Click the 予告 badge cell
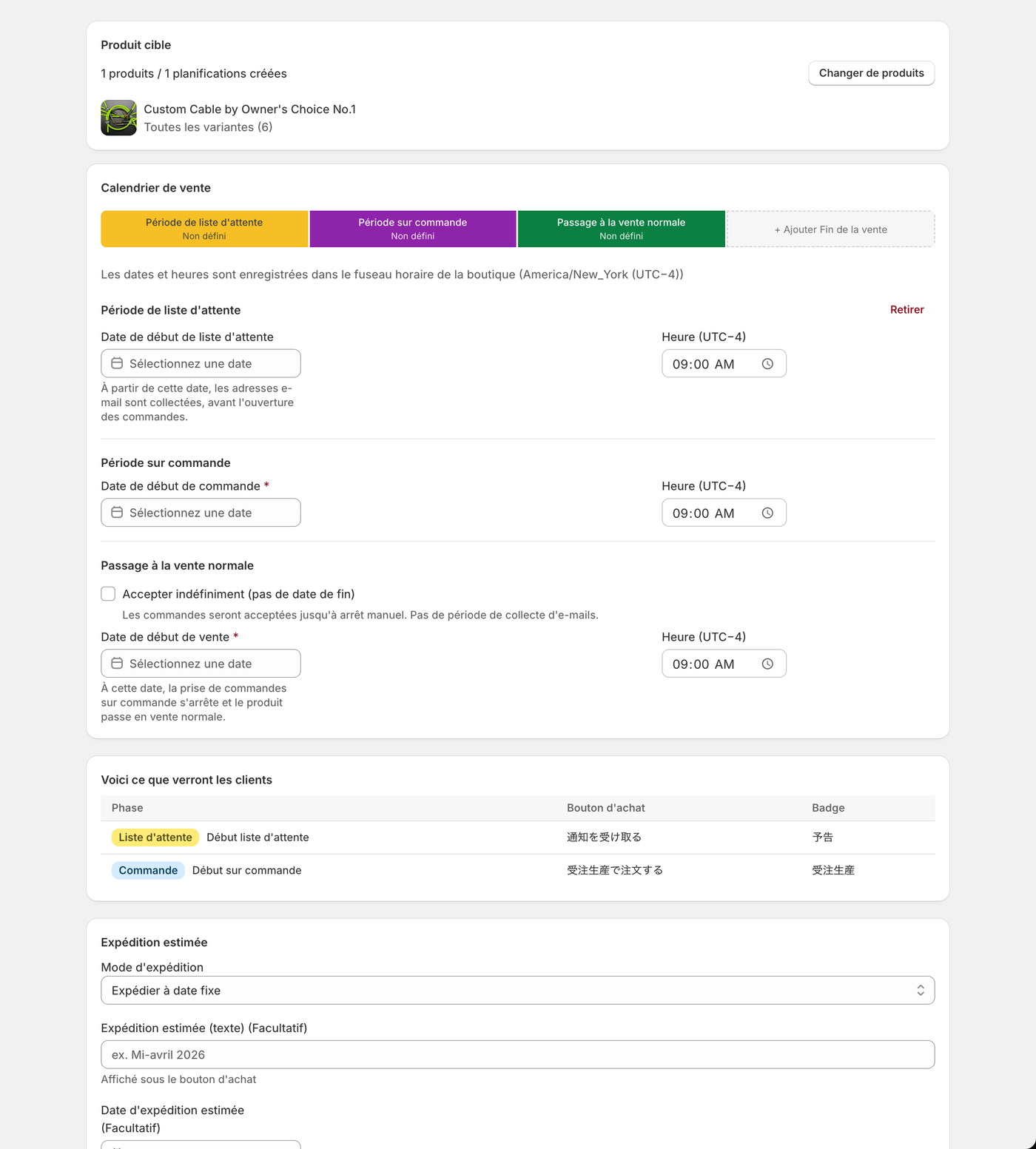 pyautogui.click(x=822, y=838)
